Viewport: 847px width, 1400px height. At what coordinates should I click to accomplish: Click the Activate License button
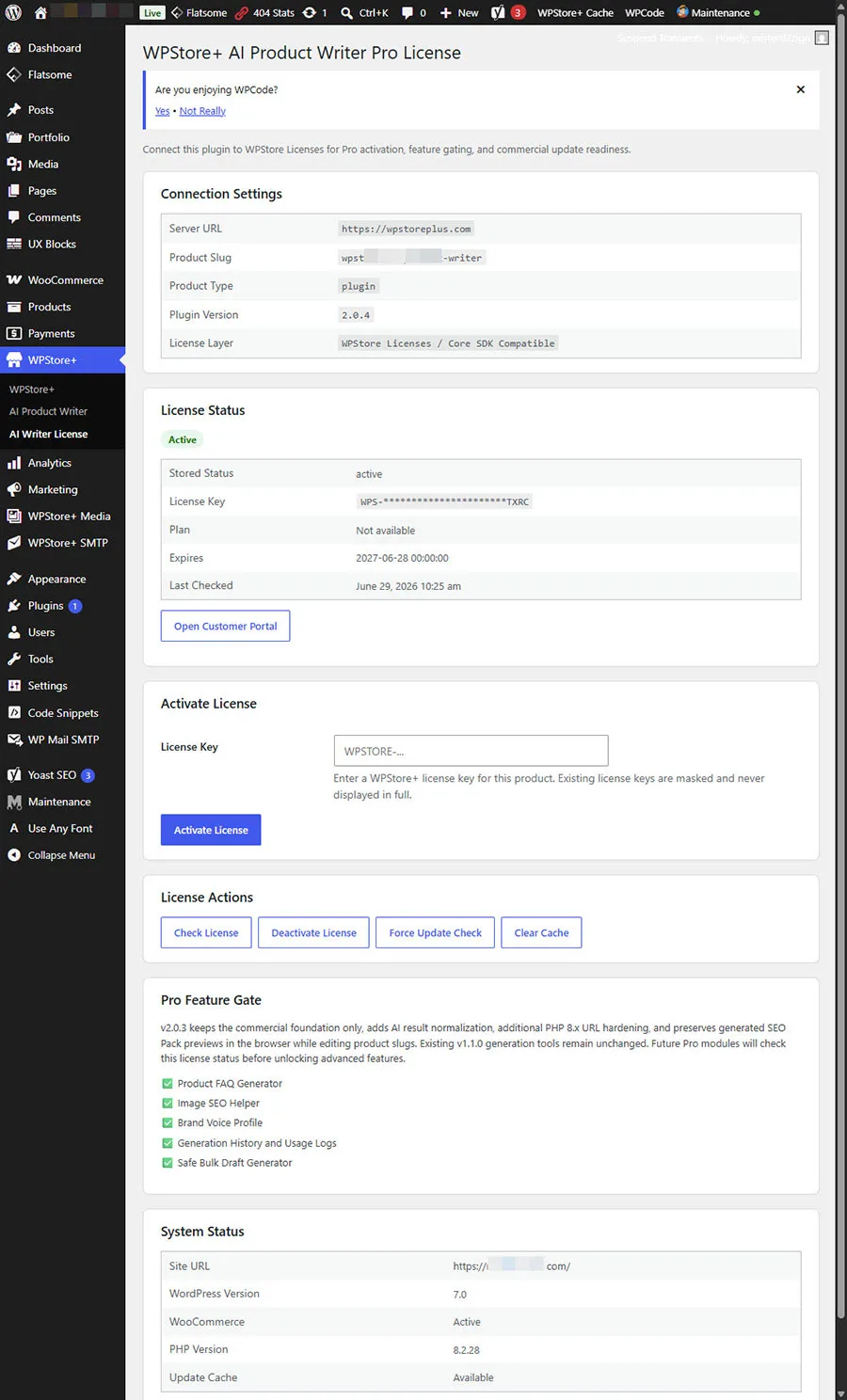(x=211, y=830)
